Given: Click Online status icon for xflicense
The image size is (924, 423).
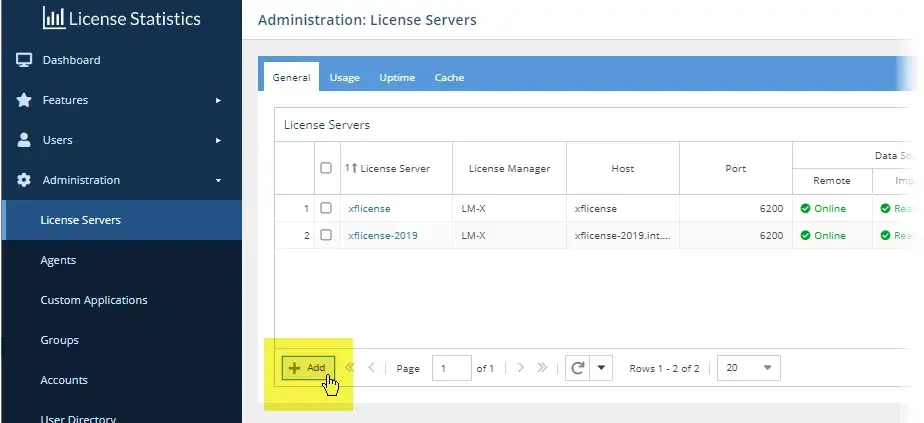Looking at the screenshot, I should click(805, 209).
